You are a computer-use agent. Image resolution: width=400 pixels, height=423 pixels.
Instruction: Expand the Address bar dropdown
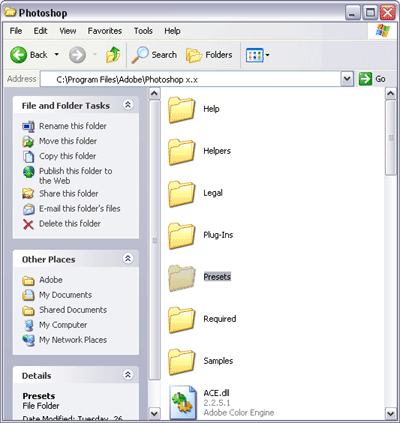(347, 79)
